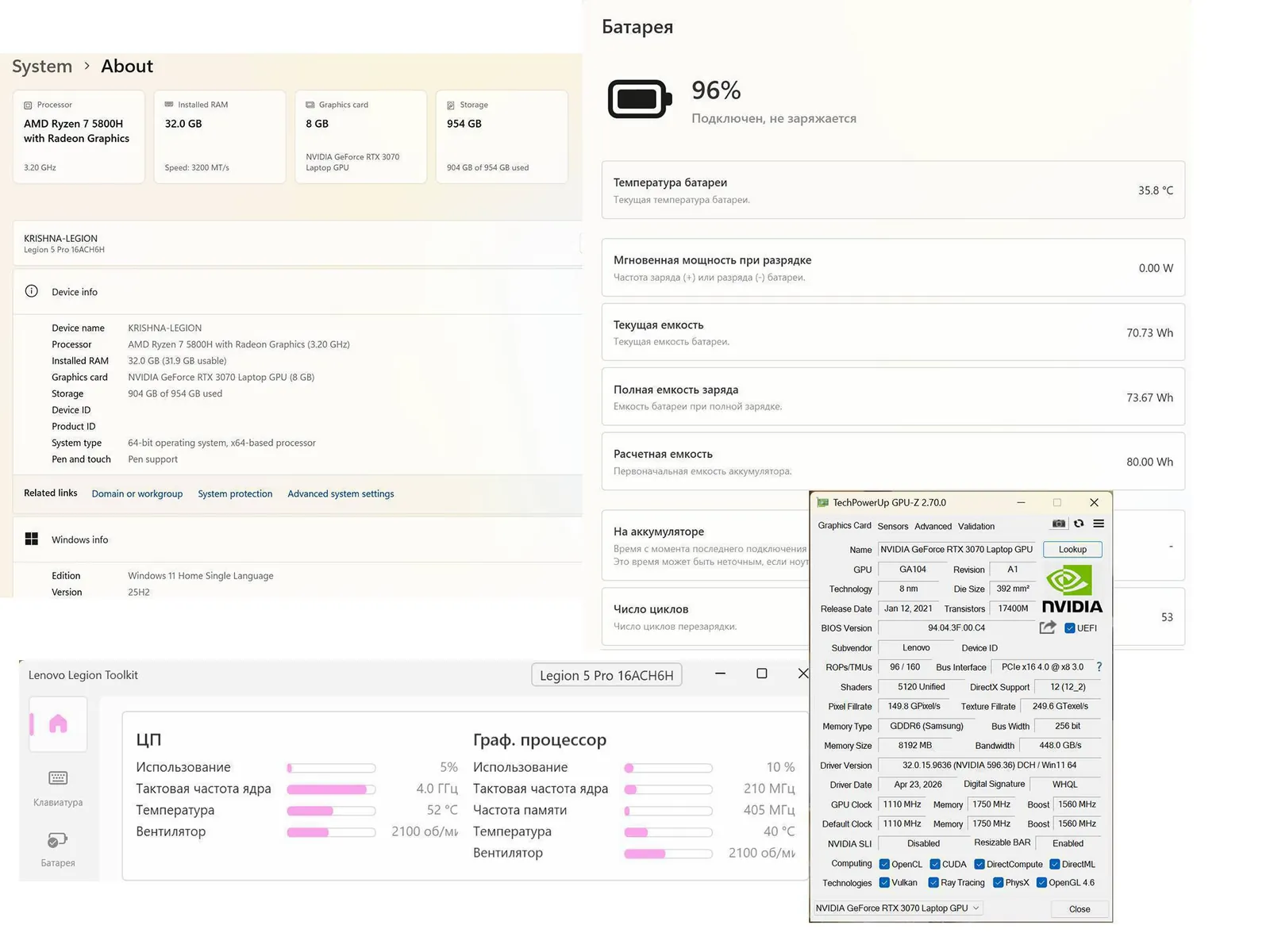Toggle the OpenCL checkbox
Image resolution: width=1270 pixels, height=952 pixels.
tap(884, 865)
